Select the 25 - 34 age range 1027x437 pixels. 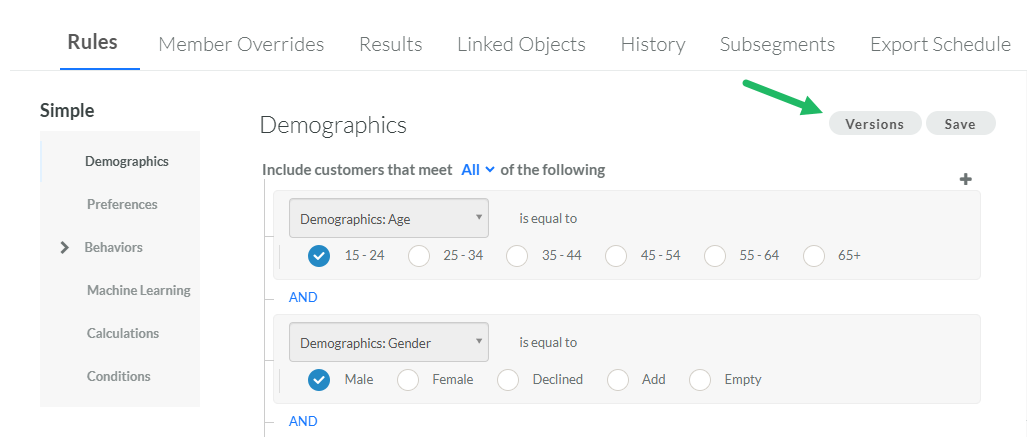(420, 256)
